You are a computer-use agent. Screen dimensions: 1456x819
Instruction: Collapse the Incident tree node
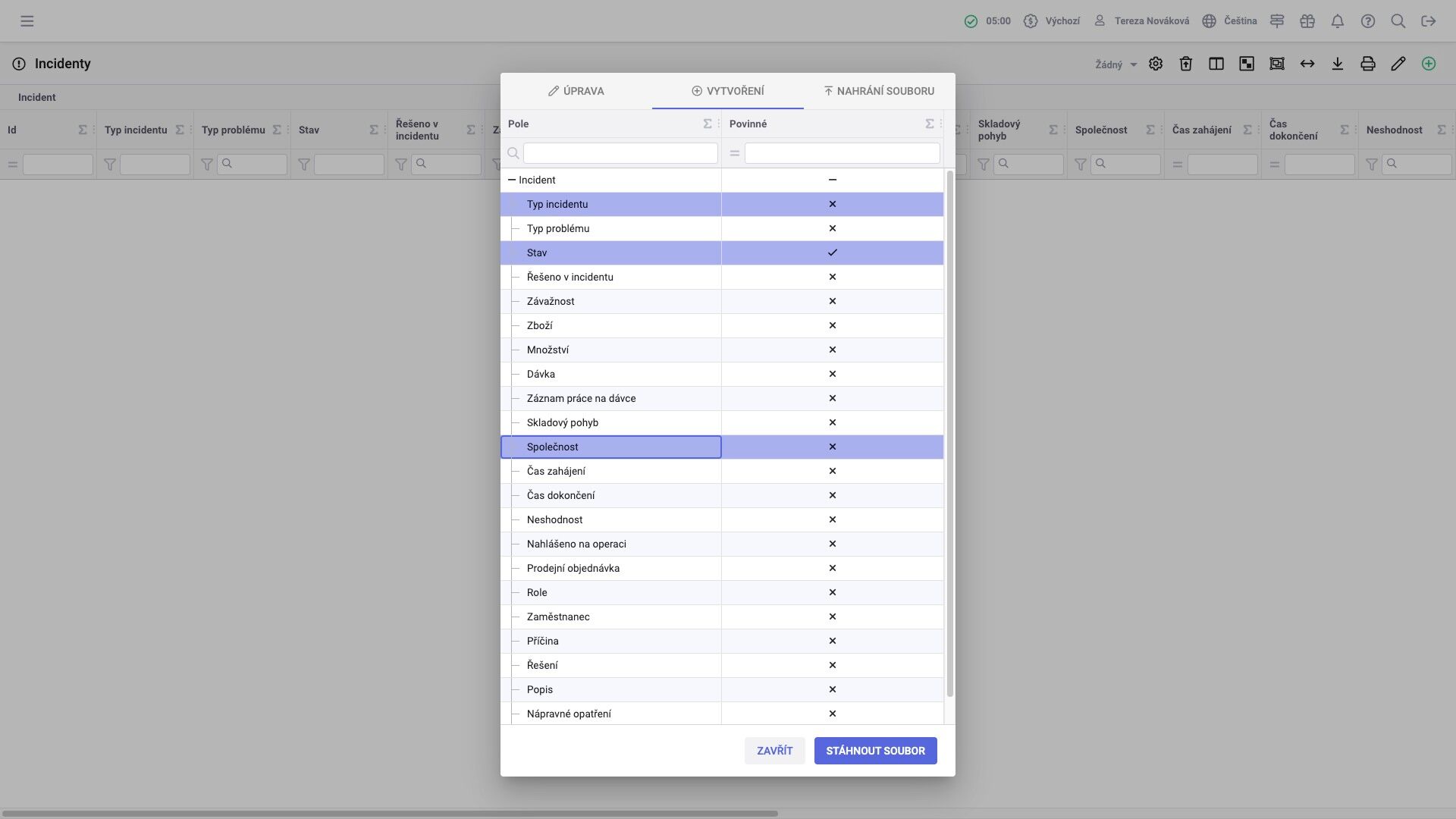pos(512,180)
